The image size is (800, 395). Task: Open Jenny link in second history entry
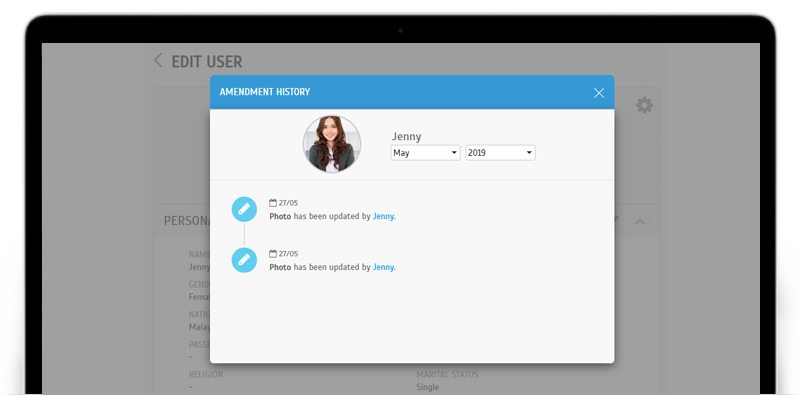[383, 267]
